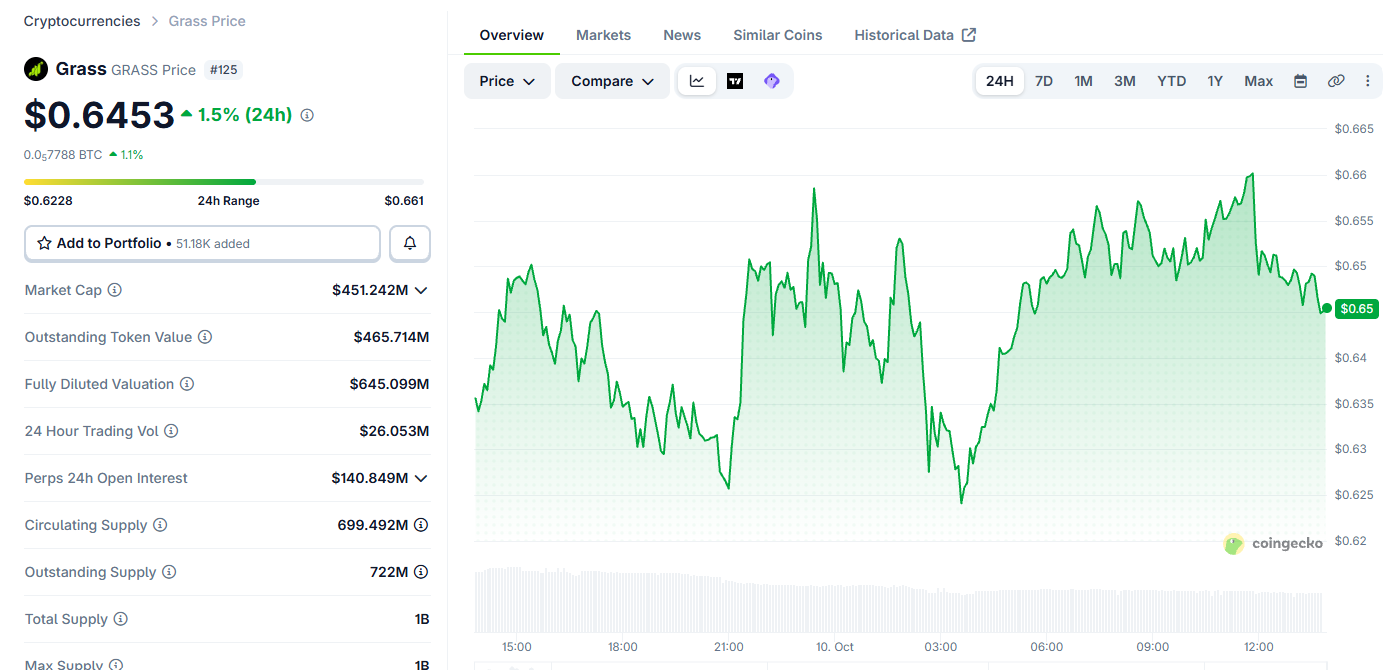Show Outstanding Token Value info icon
This screenshot has width=1387, height=670.
(x=205, y=337)
